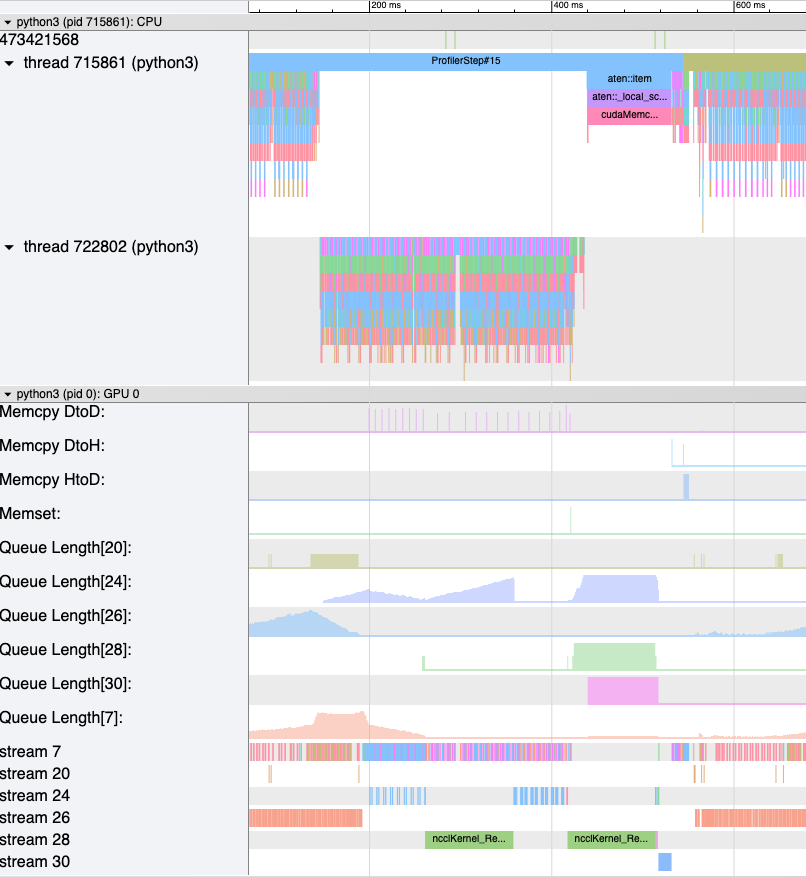Click the green Queue Length[28] counter region
The height and width of the screenshot is (877, 806).
(x=615, y=653)
